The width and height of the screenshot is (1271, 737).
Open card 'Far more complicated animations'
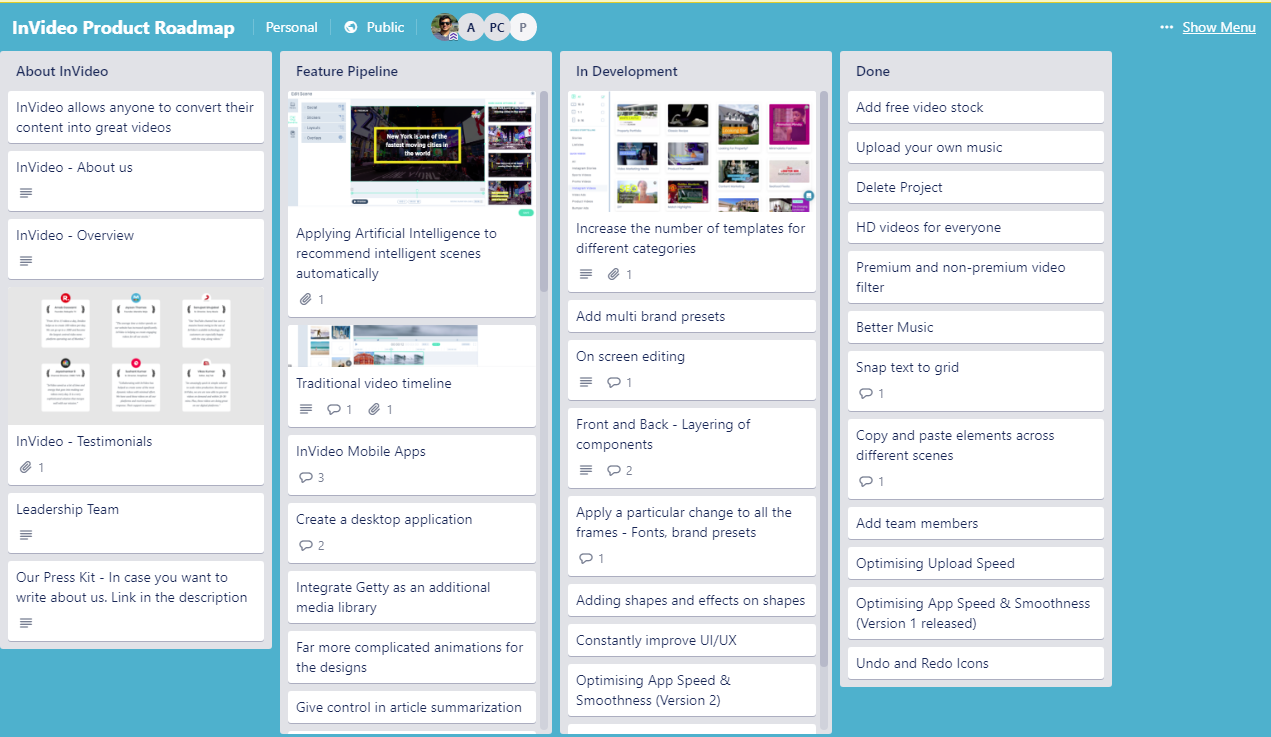(x=412, y=657)
